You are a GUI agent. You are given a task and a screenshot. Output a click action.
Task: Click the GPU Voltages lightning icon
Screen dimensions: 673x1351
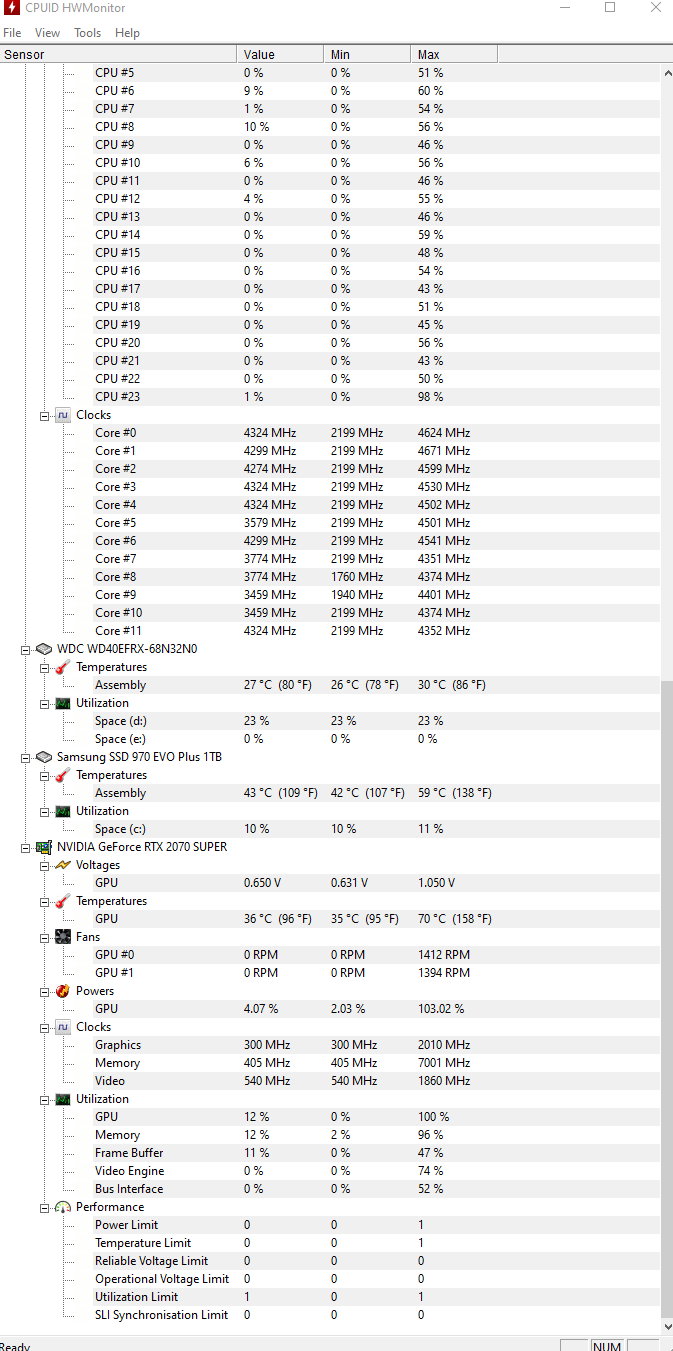pos(63,865)
